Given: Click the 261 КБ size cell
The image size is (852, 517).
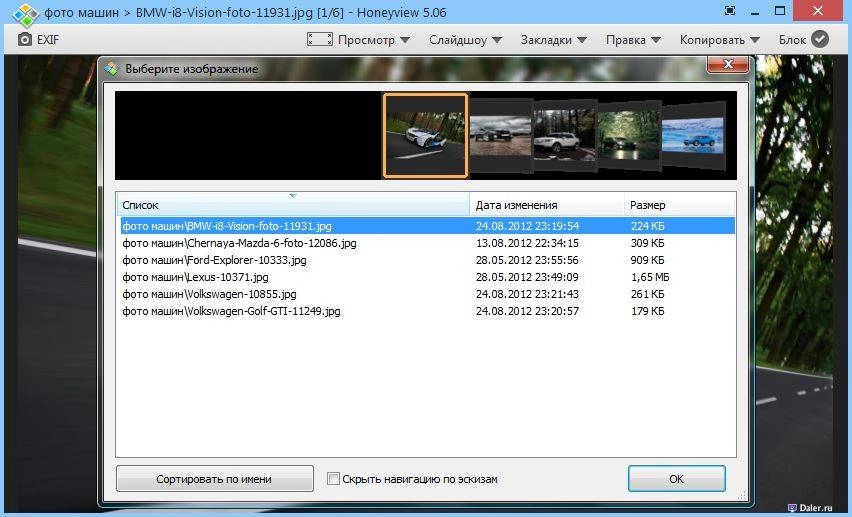Looking at the screenshot, I should click(647, 294).
